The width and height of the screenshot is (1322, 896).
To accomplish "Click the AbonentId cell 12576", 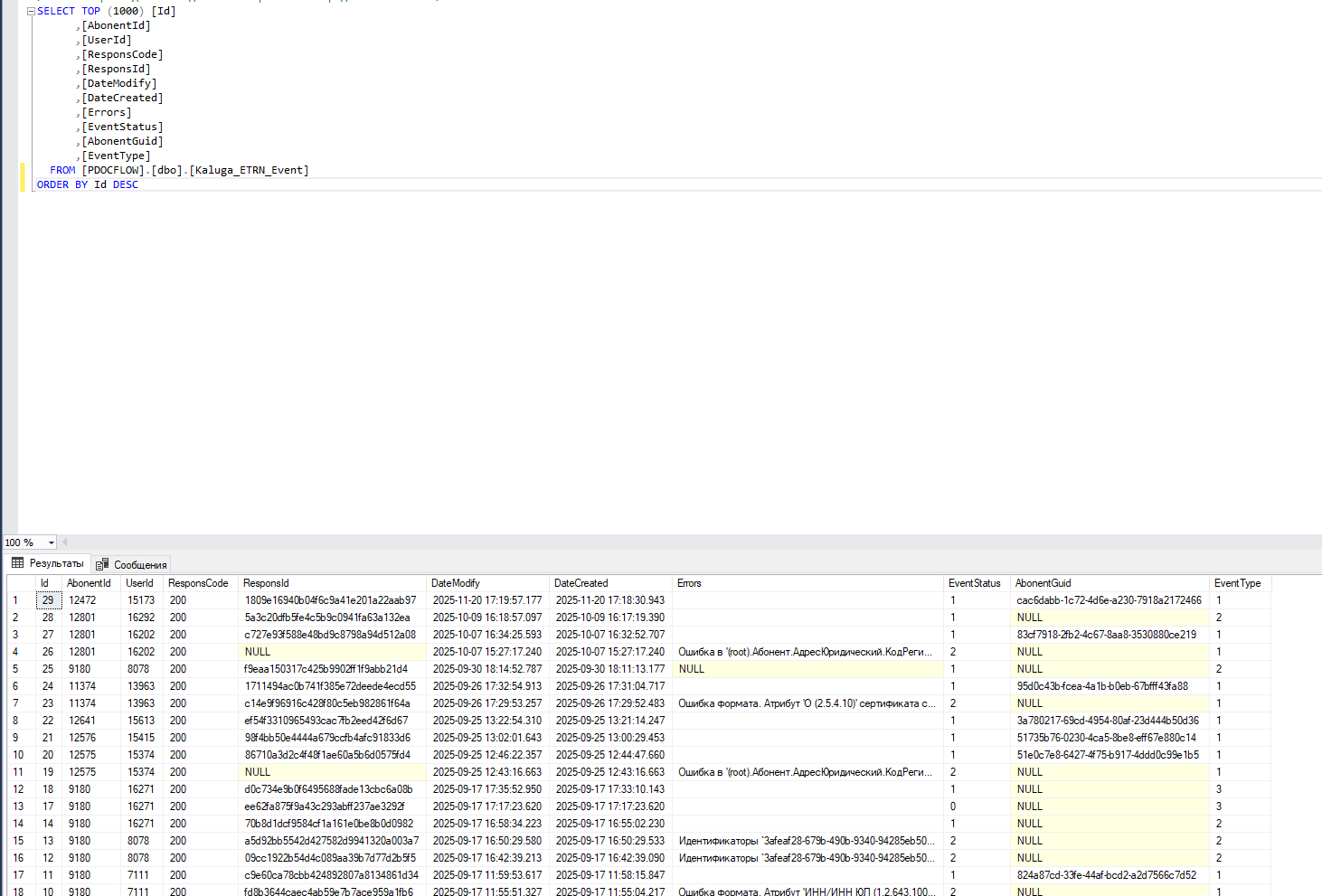I will [91, 738].
